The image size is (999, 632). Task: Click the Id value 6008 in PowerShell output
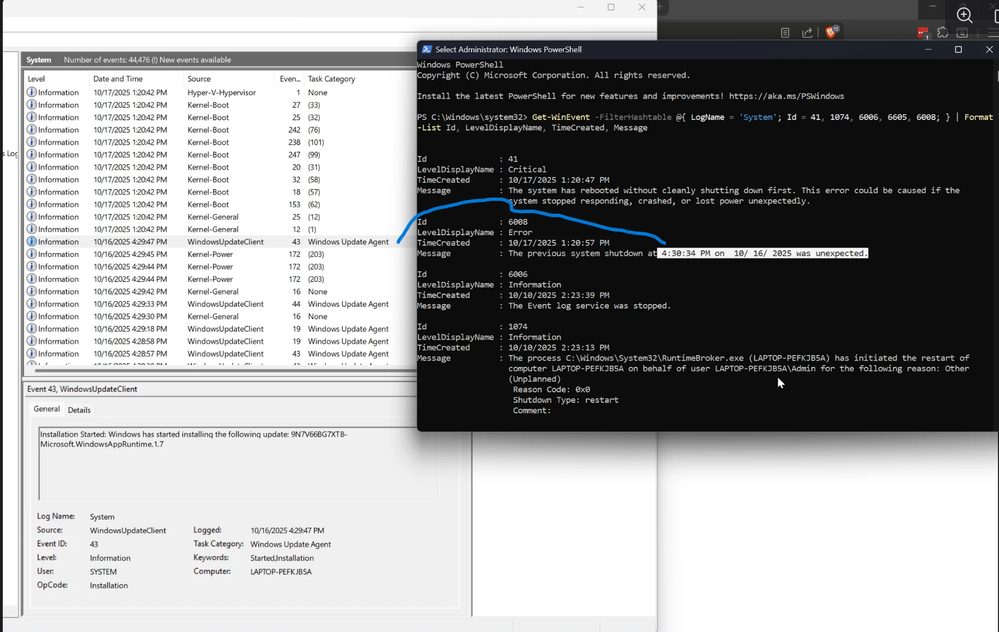(518, 222)
